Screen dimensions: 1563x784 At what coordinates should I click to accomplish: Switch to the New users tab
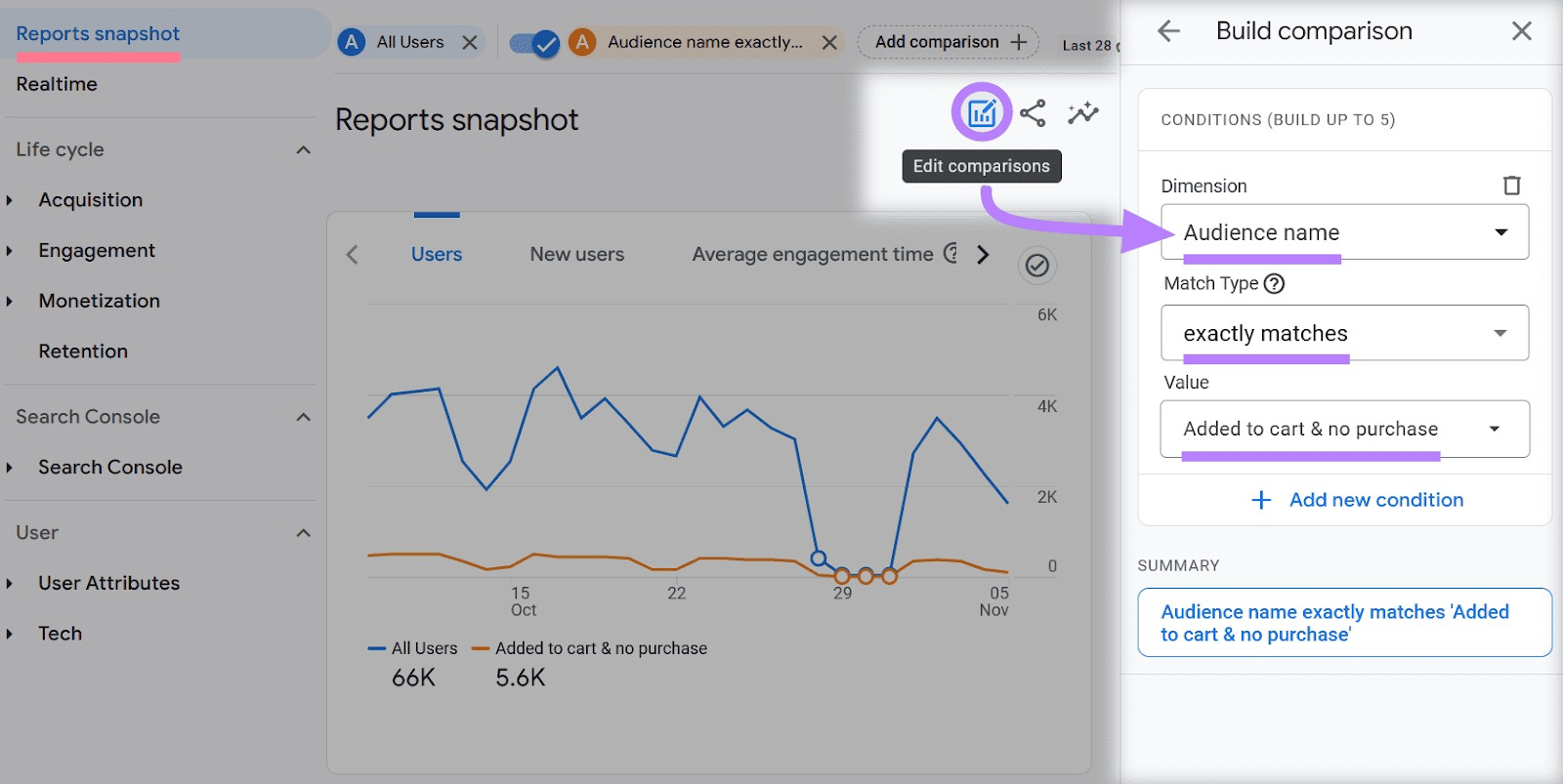coord(576,255)
